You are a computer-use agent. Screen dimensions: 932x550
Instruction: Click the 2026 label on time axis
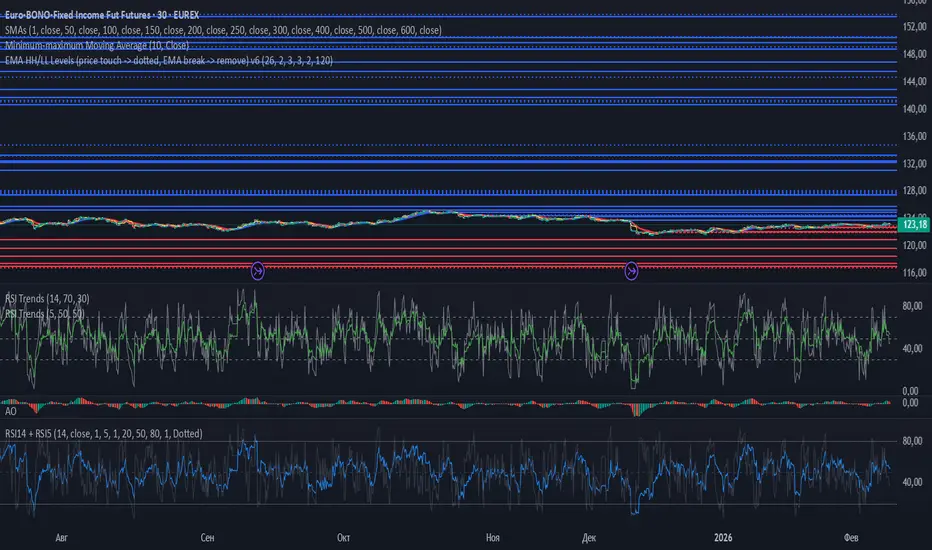click(723, 538)
